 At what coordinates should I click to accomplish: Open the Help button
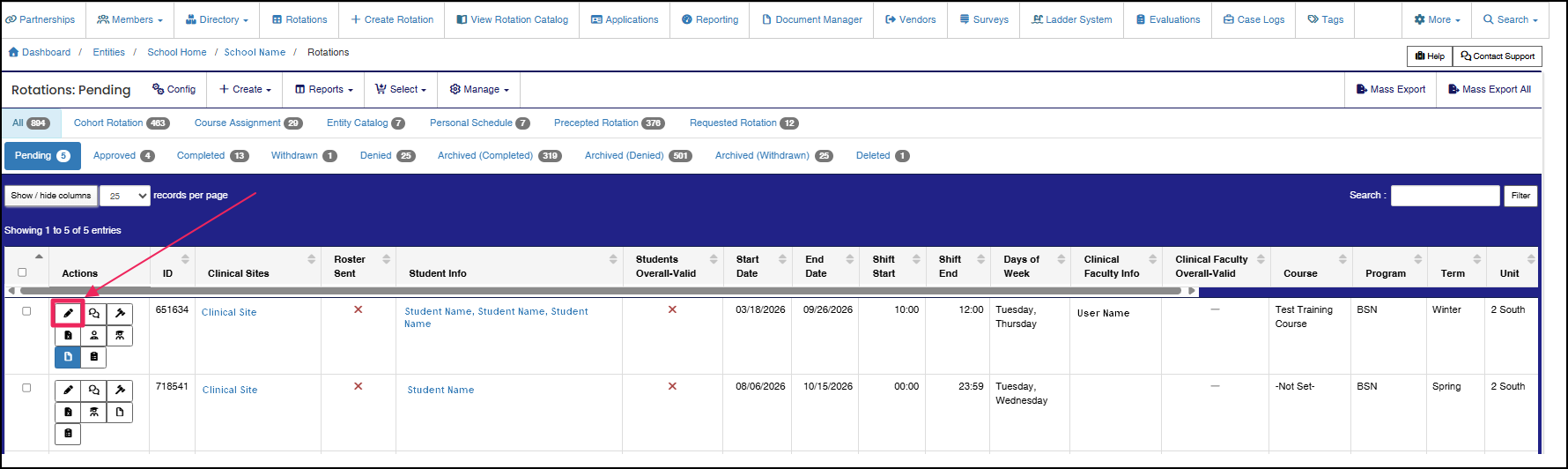1430,56
